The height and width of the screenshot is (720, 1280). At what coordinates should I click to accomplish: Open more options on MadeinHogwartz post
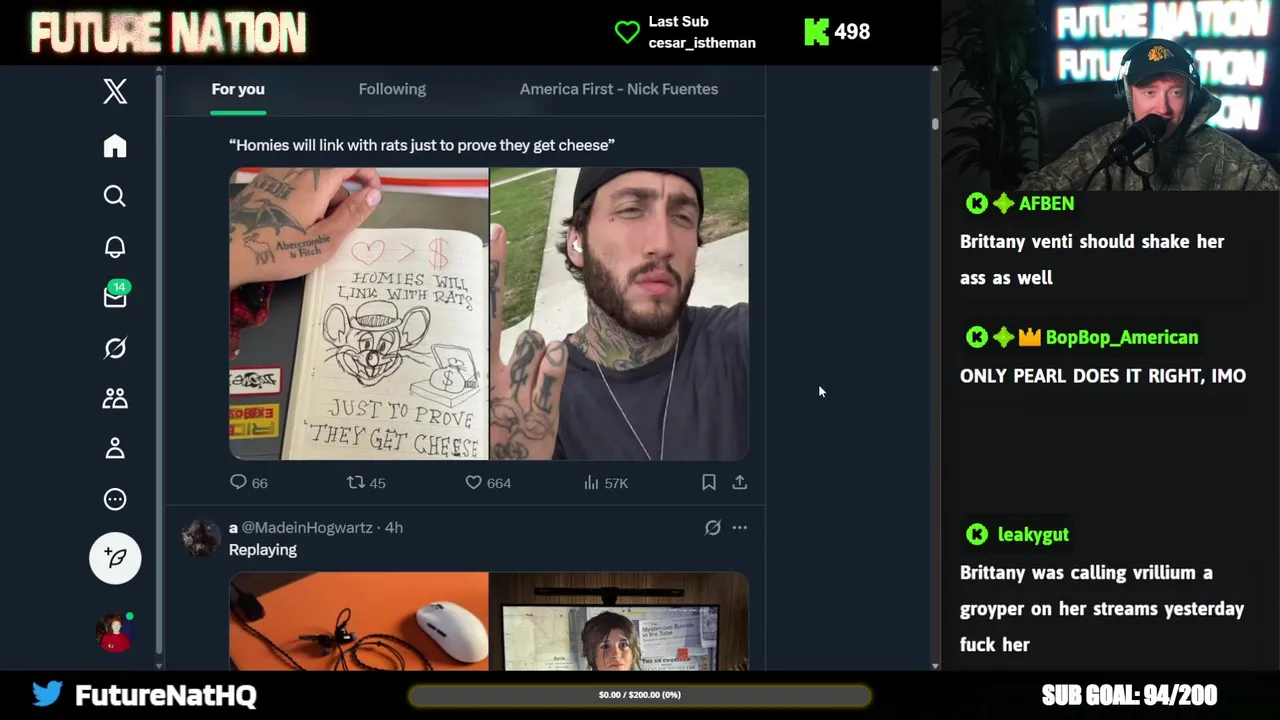[x=740, y=528]
